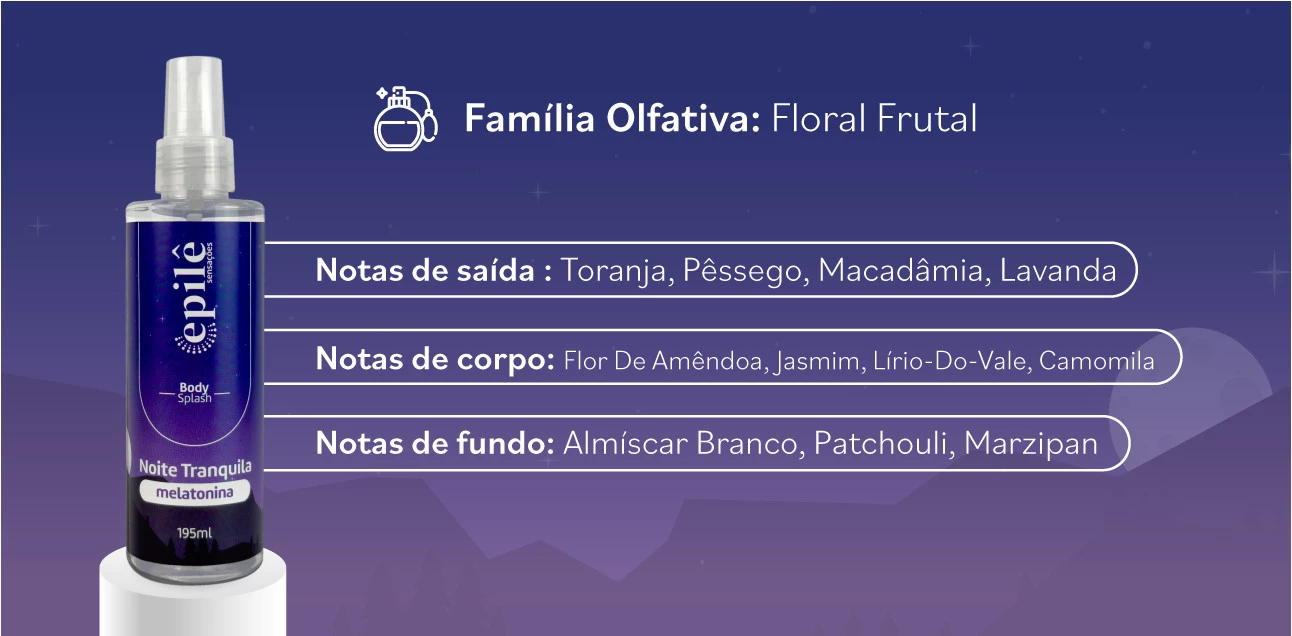The width and height of the screenshot is (1292, 636).
Task: Click the spray bottle cap
Action: (x=194, y=130)
